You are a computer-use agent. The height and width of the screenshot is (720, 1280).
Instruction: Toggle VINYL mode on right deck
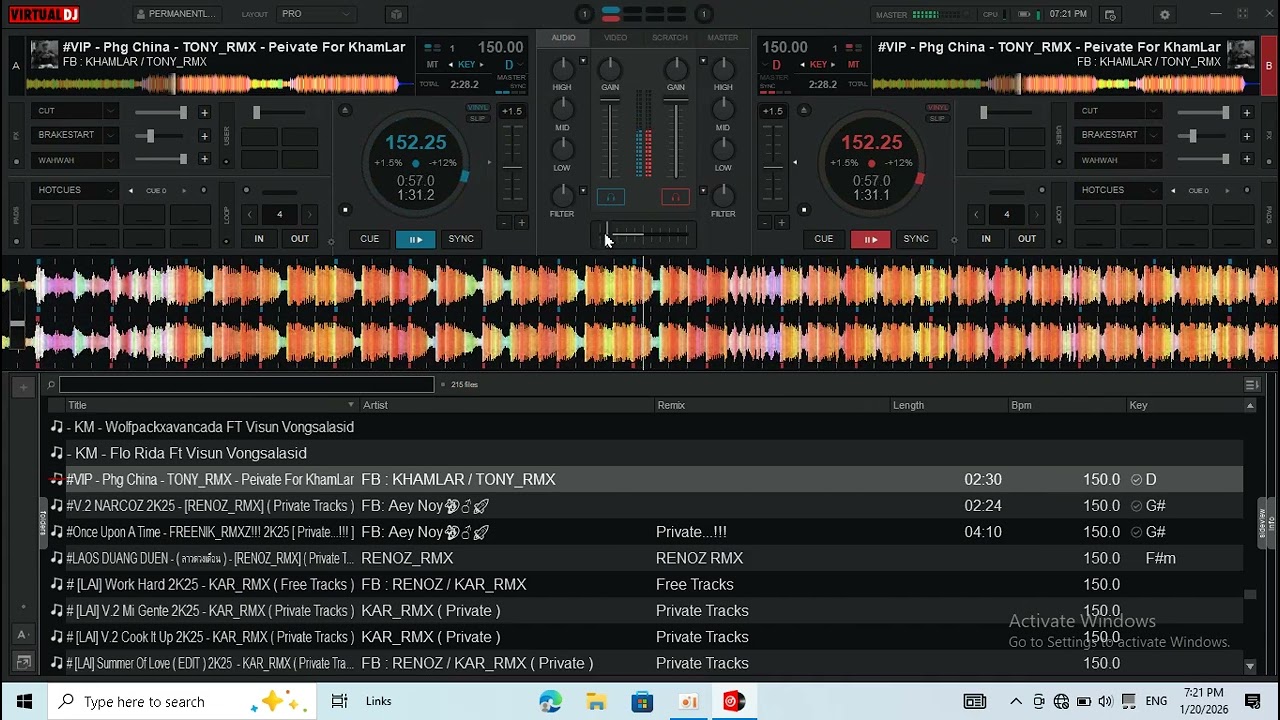(x=937, y=108)
